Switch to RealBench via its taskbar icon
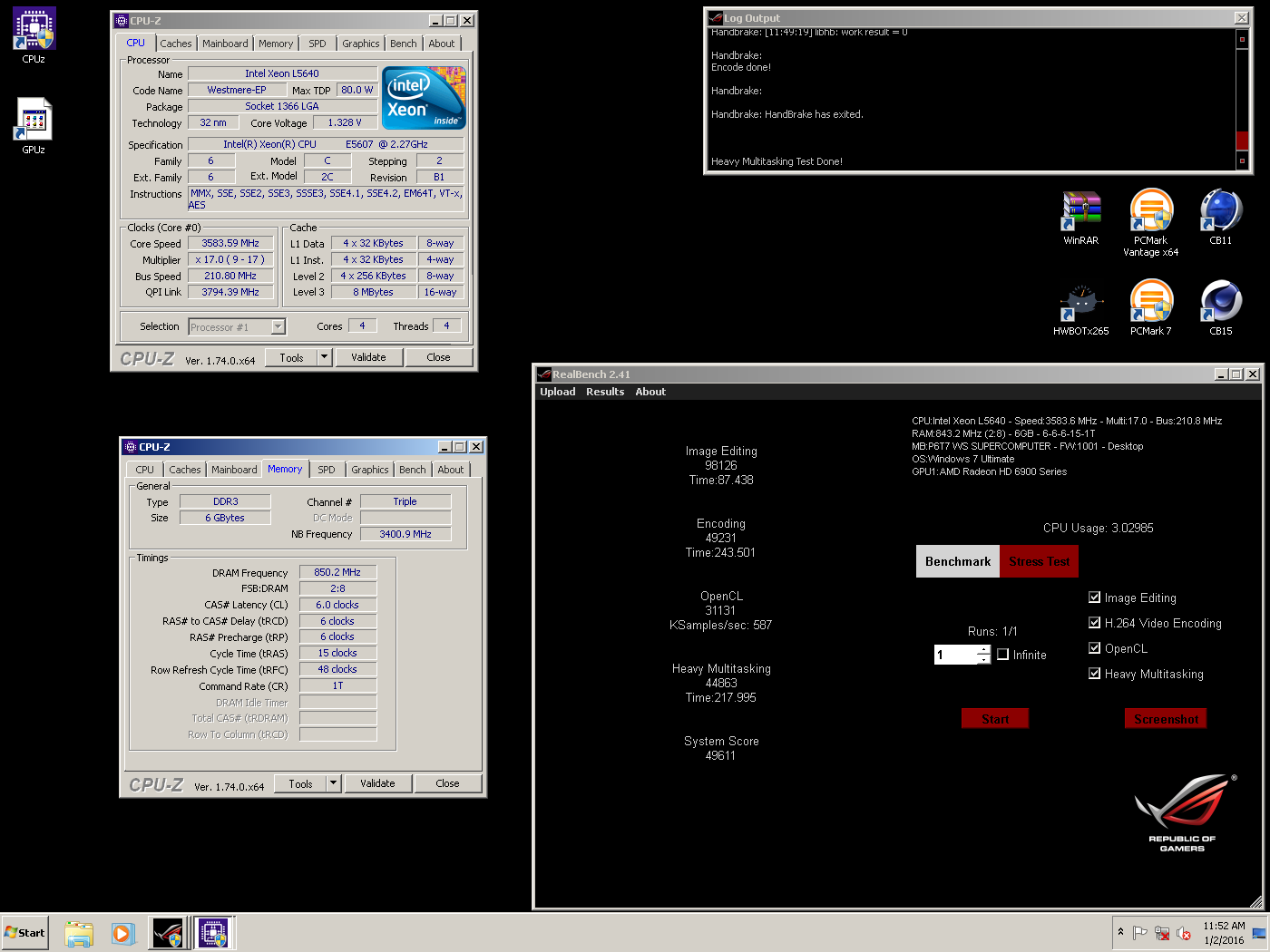 tap(168, 933)
